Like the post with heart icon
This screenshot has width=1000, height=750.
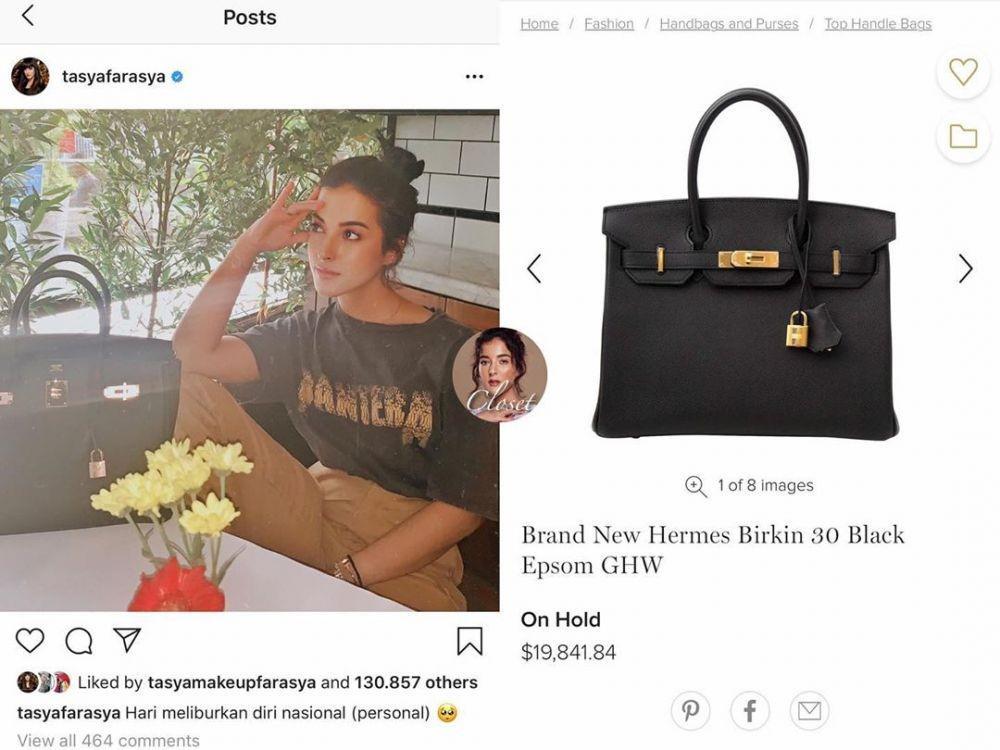tap(30, 640)
